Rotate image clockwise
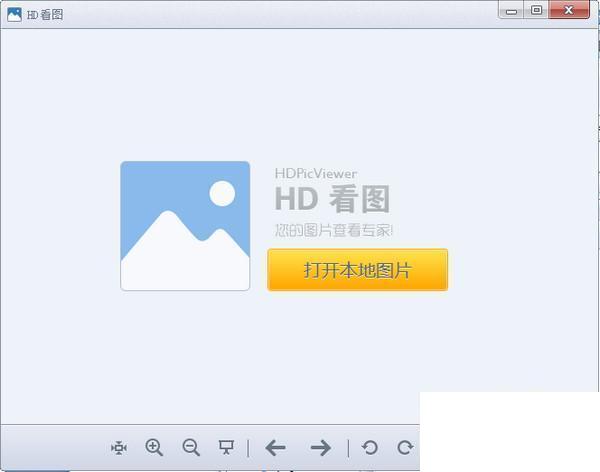The image size is (600, 472). coord(405,448)
